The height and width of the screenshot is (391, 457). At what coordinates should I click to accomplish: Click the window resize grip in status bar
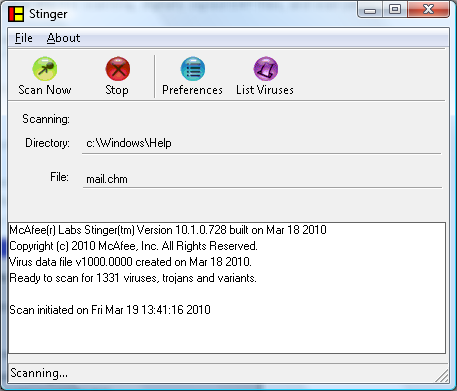tap(442, 376)
